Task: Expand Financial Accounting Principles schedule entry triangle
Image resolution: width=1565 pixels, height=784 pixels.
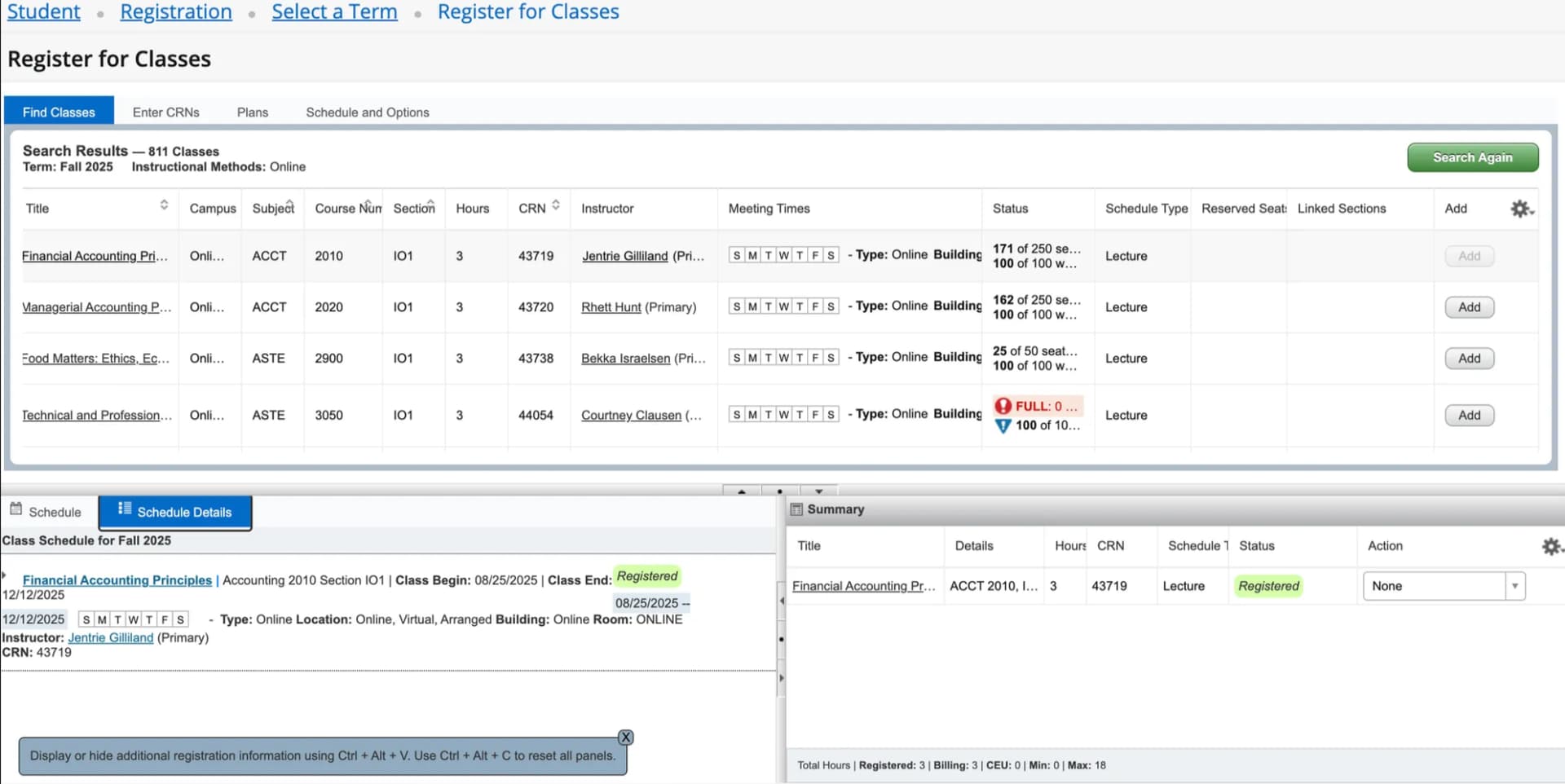Action: tap(5, 575)
